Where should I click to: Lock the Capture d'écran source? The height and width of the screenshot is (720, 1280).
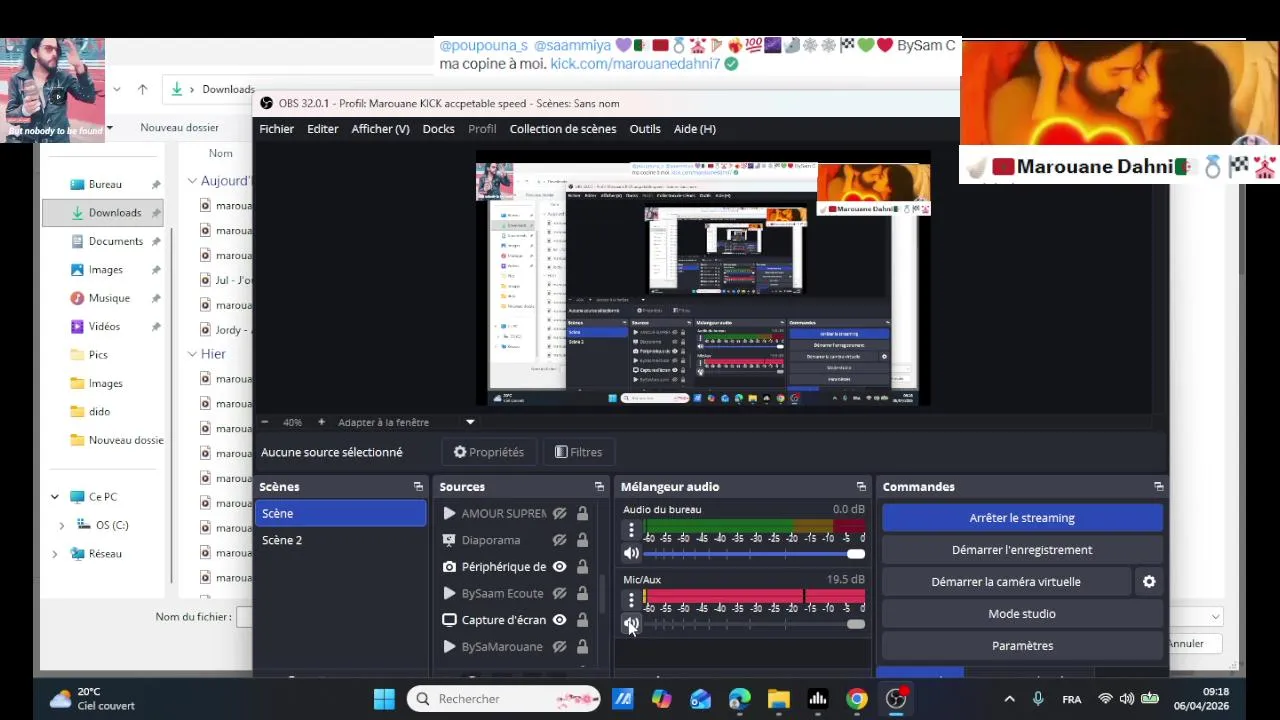pos(582,620)
